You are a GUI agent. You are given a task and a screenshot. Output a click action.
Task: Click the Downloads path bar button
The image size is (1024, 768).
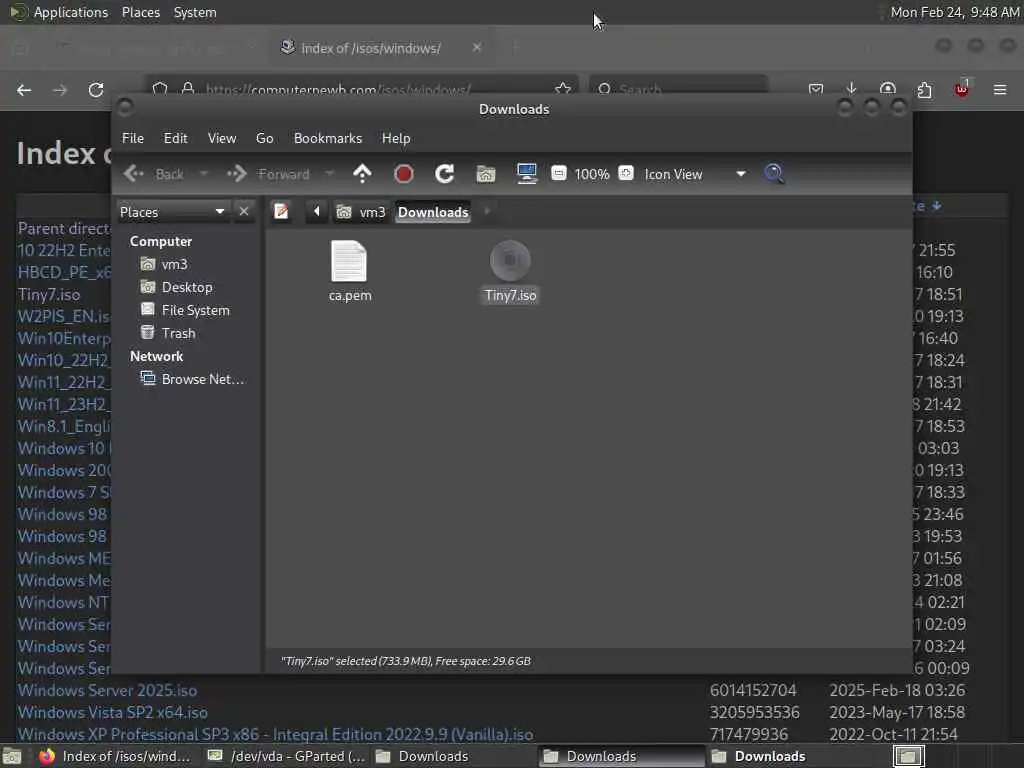433,212
